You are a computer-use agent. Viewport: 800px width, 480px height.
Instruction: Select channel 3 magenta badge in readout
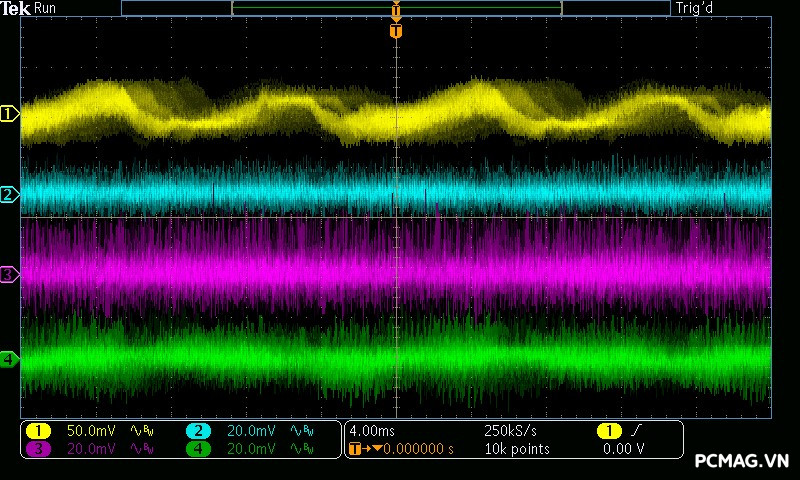[38, 449]
